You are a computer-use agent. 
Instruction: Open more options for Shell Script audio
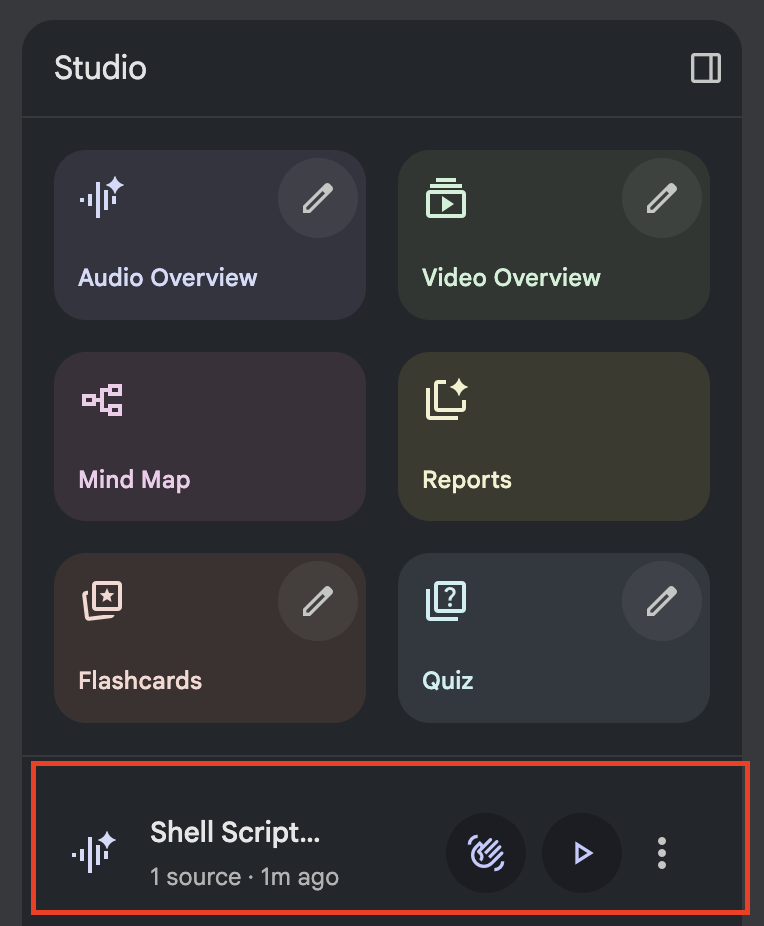coord(661,853)
